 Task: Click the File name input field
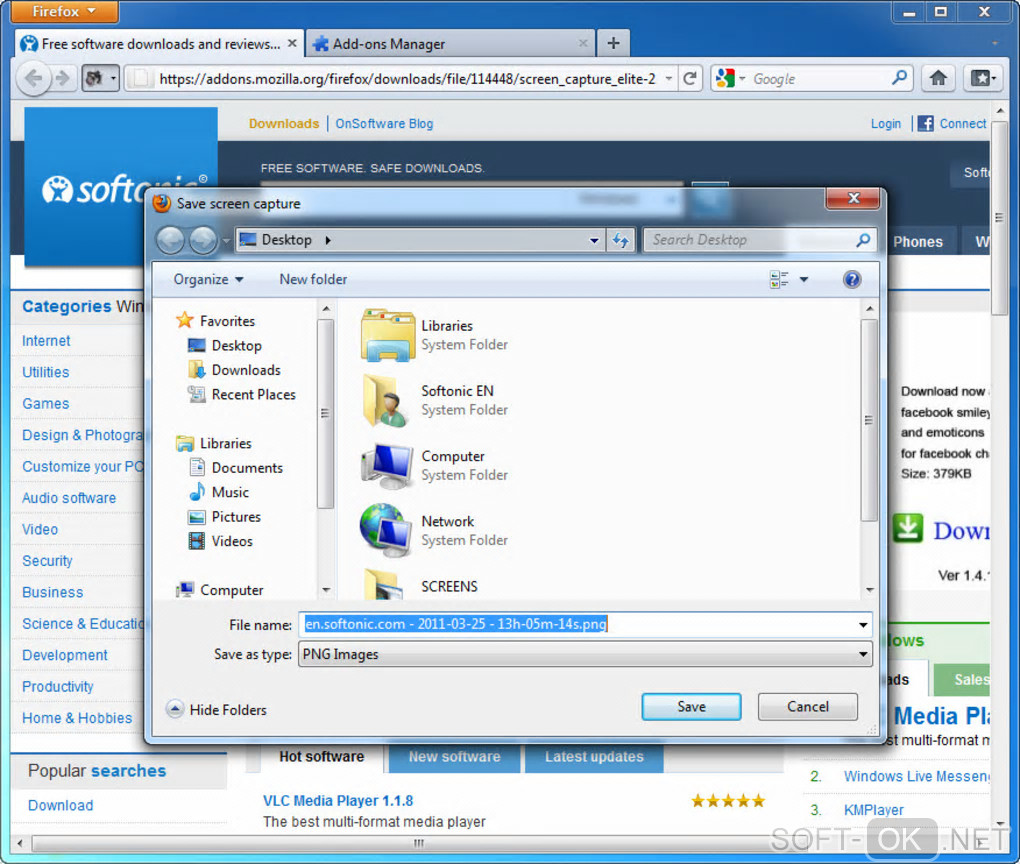577,625
